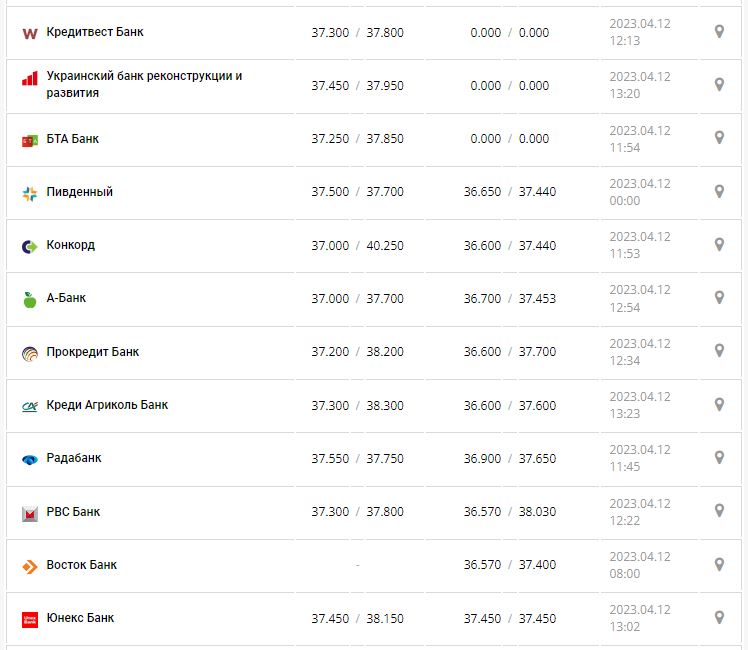Click the А-Банк name link
The image size is (748, 650).
click(x=67, y=298)
